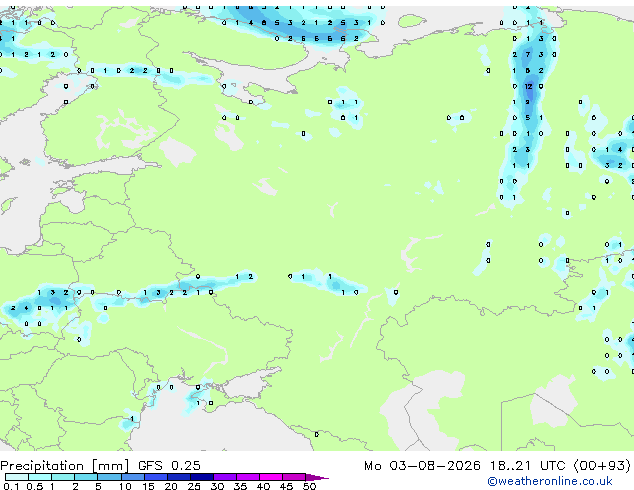
Task: Click the 0.1–0.5 mm legend color box
Action: pyautogui.click(x=17, y=477)
